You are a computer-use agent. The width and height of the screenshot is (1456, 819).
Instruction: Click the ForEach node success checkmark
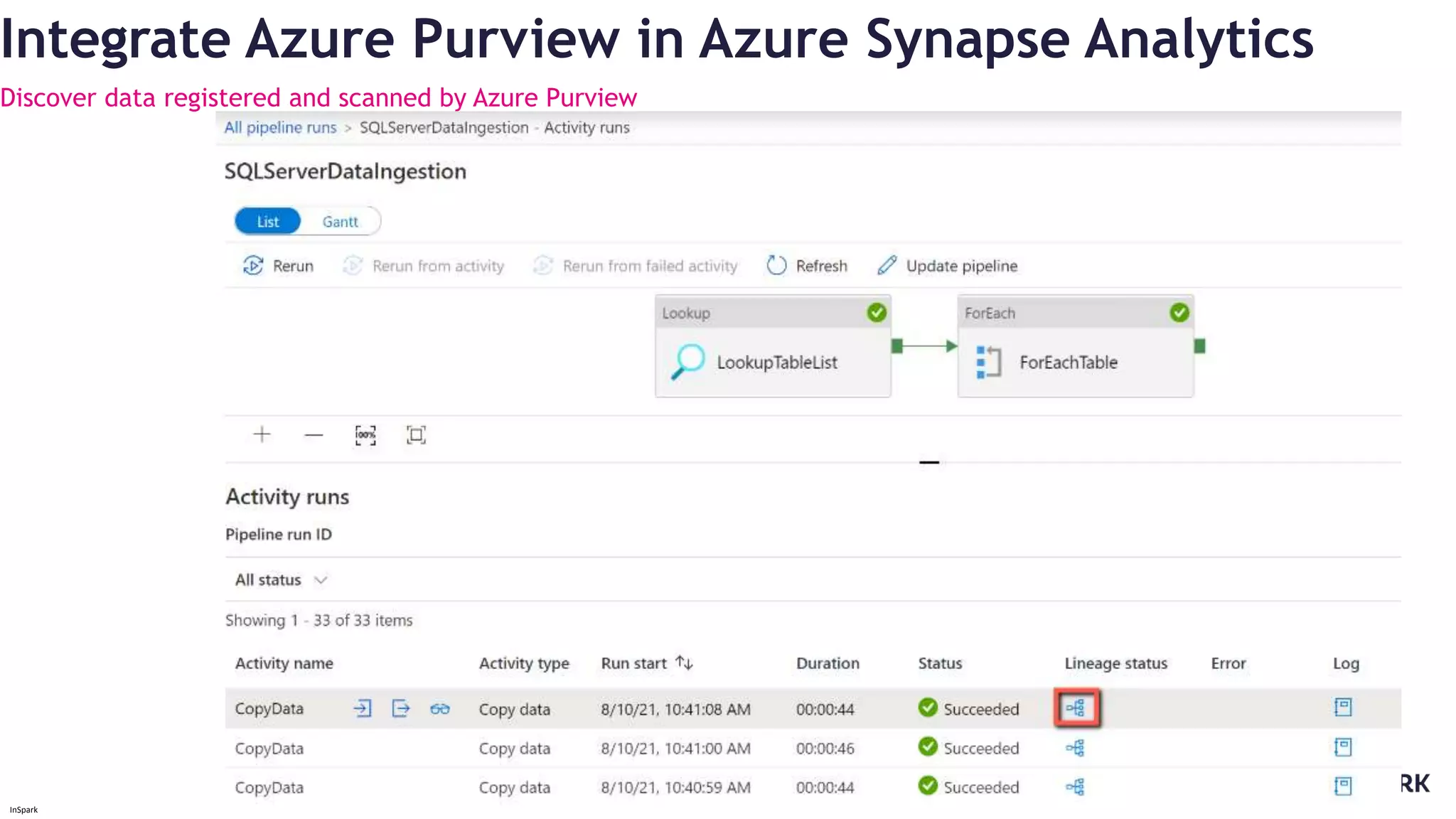click(1179, 313)
